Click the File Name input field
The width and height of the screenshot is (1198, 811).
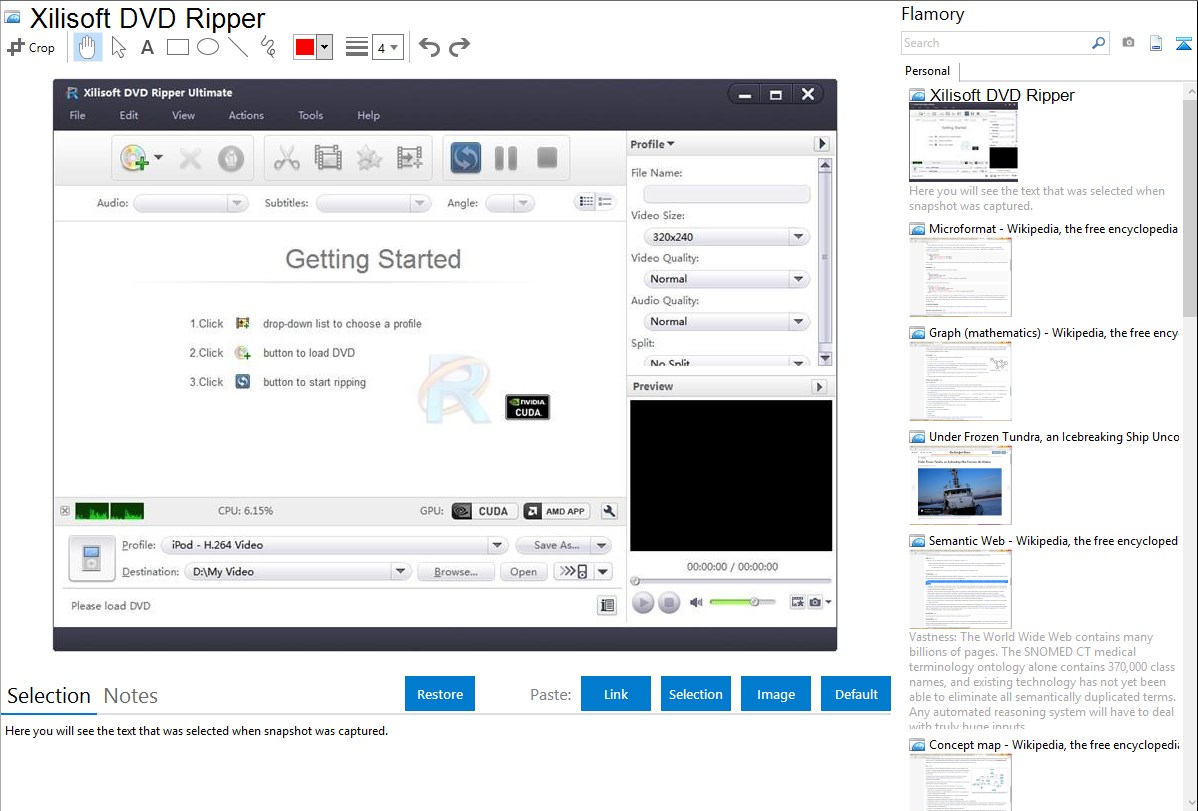point(727,194)
